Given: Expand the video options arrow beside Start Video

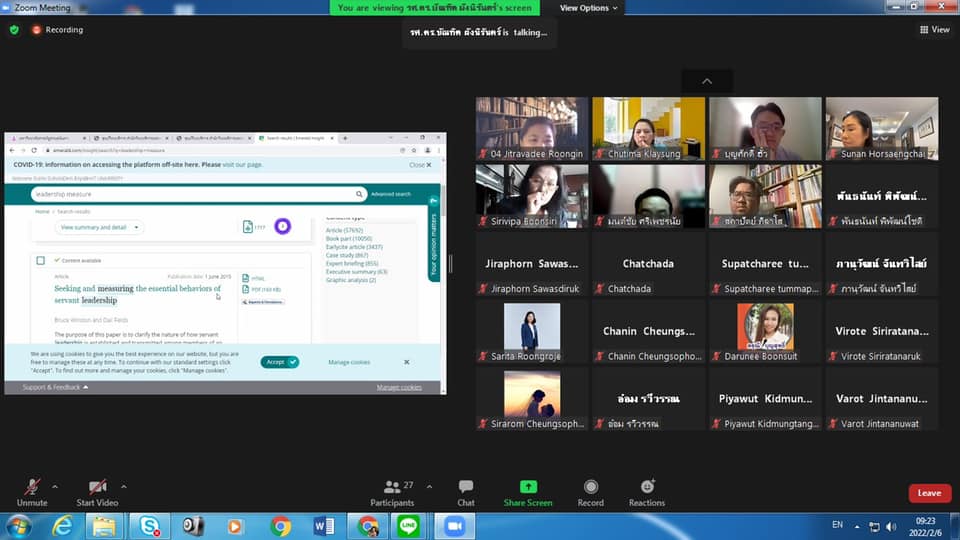Looking at the screenshot, I should coord(128,487).
